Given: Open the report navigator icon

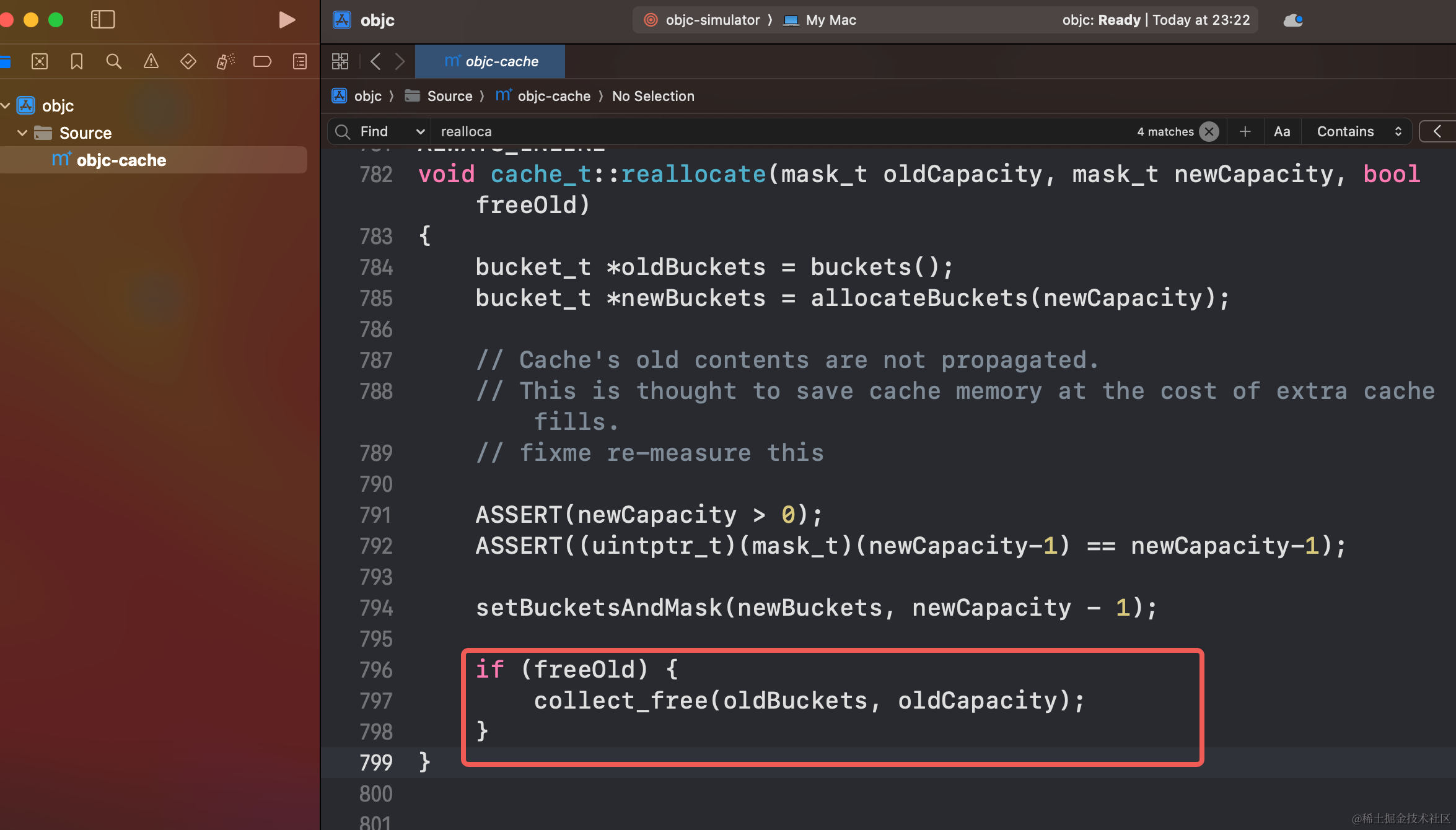Looking at the screenshot, I should (x=300, y=61).
